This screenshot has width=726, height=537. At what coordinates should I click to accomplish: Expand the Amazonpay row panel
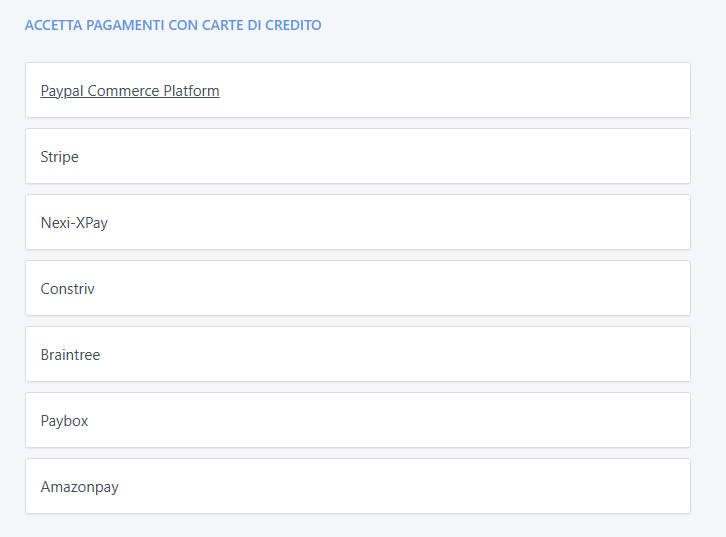click(400, 487)
